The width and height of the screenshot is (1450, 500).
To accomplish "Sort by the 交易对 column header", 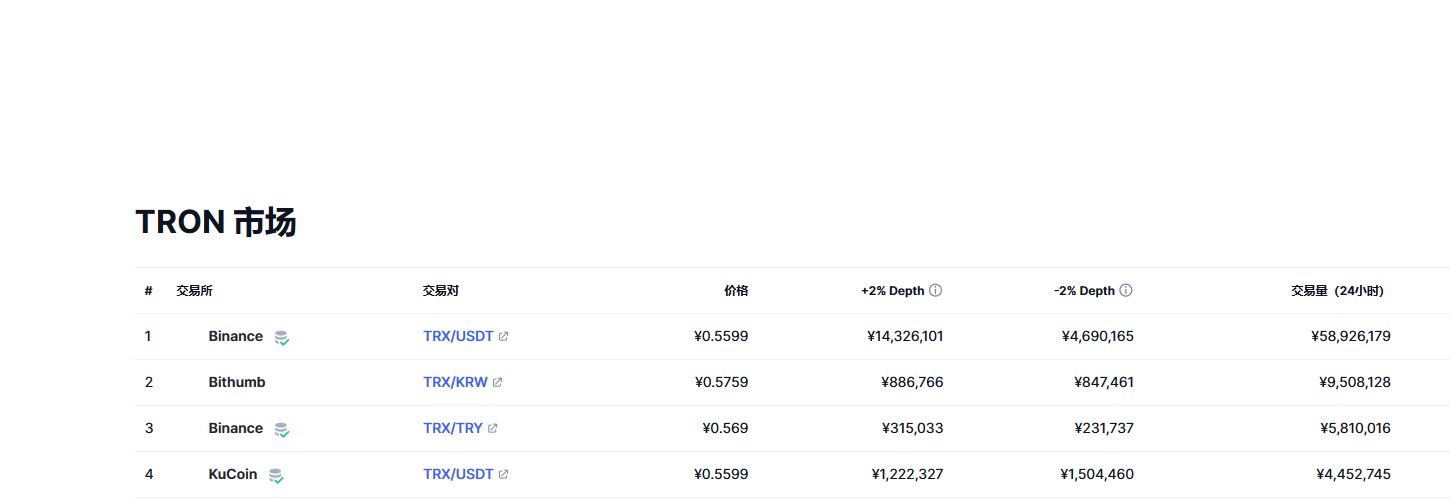I will [x=440, y=291].
